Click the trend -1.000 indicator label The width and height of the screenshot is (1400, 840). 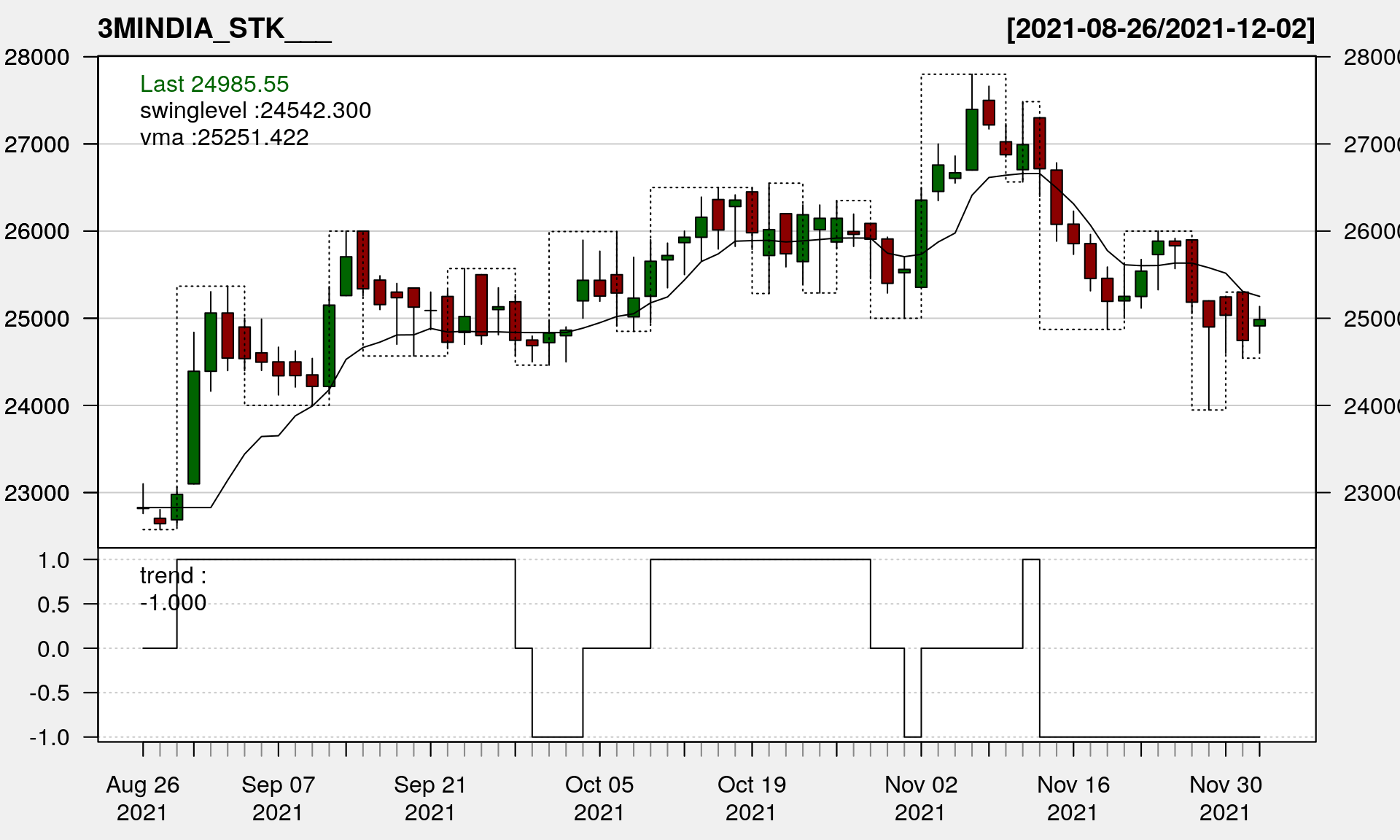173,589
